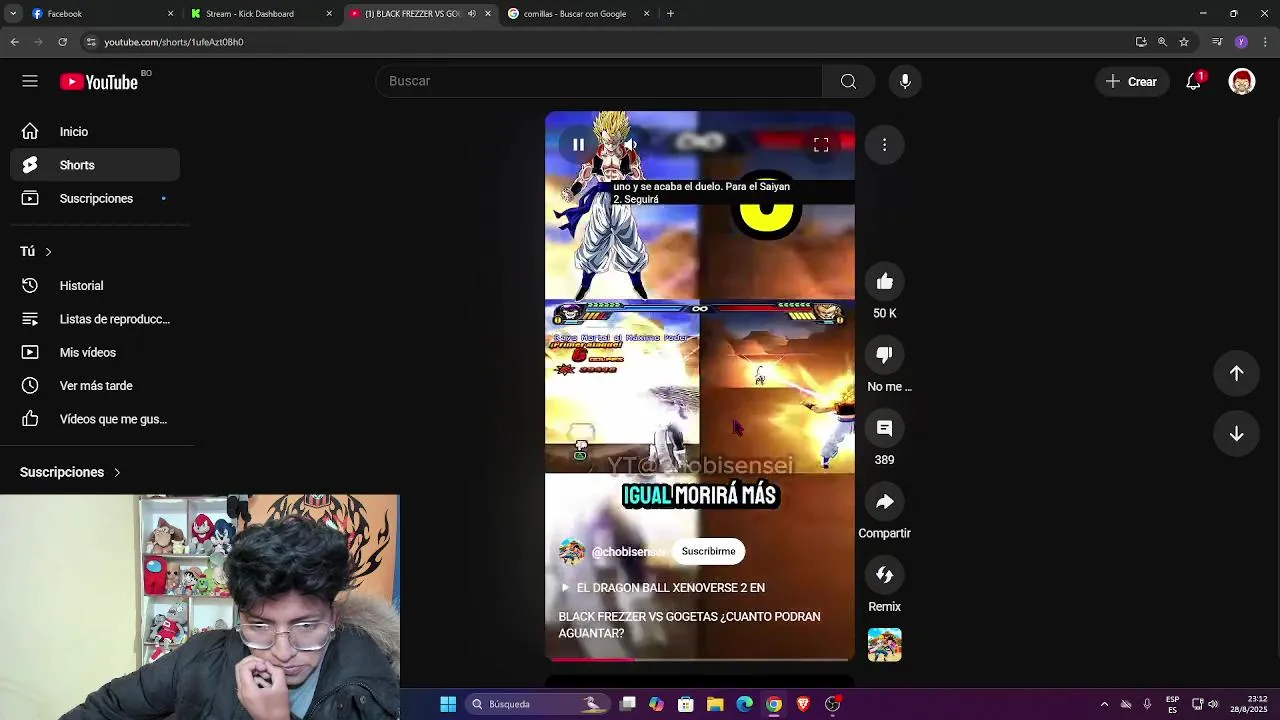The image size is (1280, 720).
Task: Expand the Tú section chevron
Action: (x=48, y=252)
